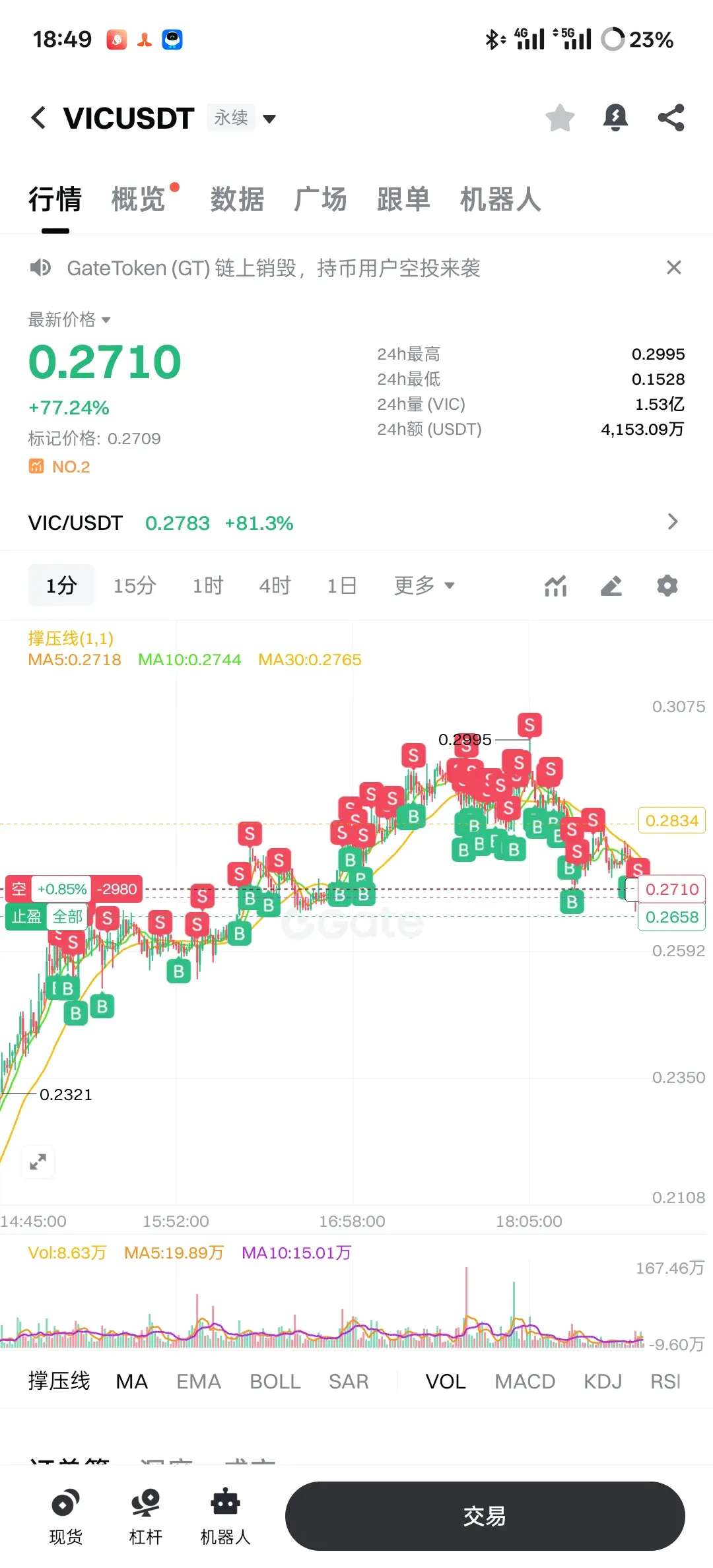Expand the chart to fullscreen

tap(38, 1161)
